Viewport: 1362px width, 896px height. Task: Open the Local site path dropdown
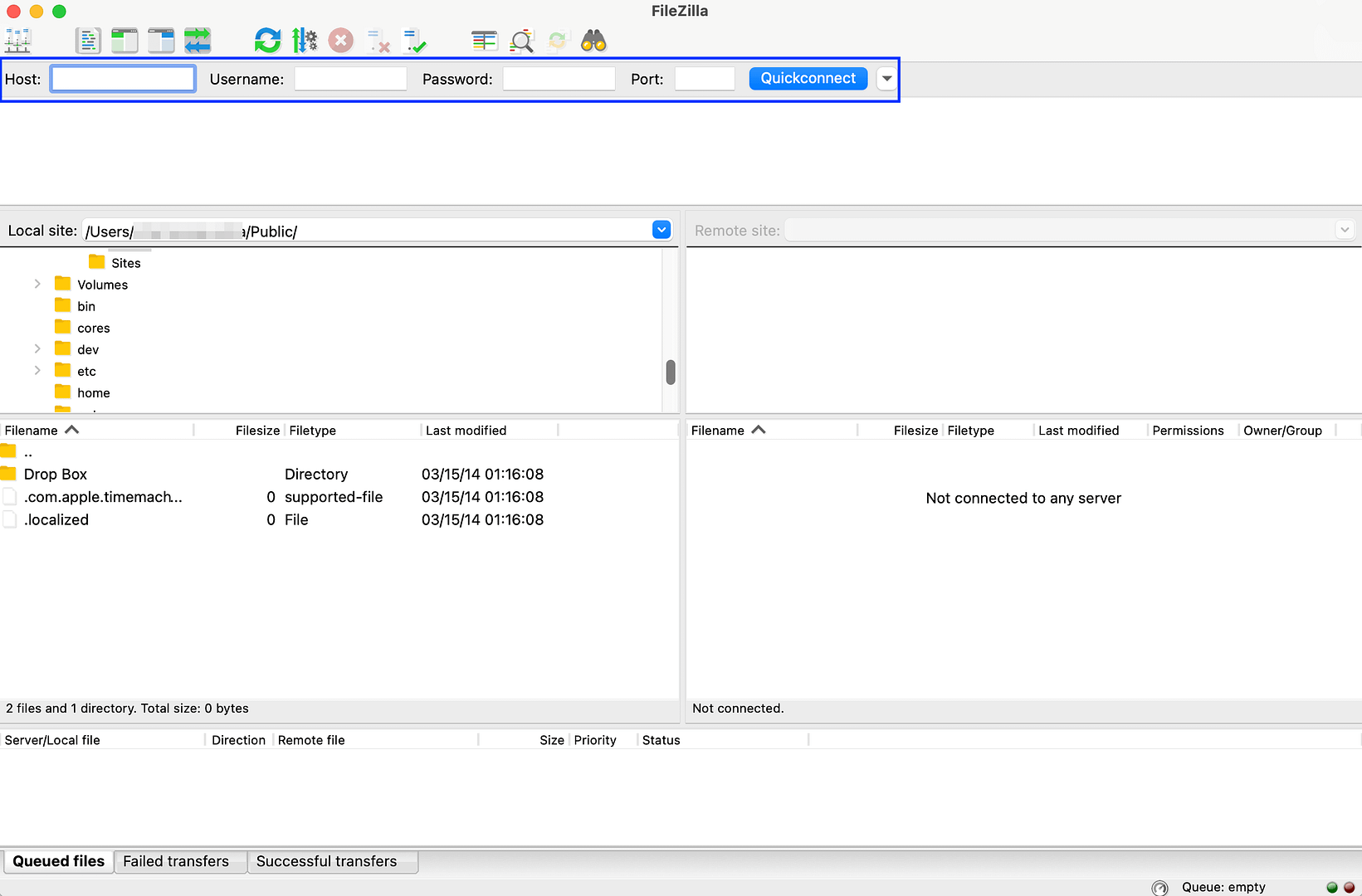tap(661, 229)
